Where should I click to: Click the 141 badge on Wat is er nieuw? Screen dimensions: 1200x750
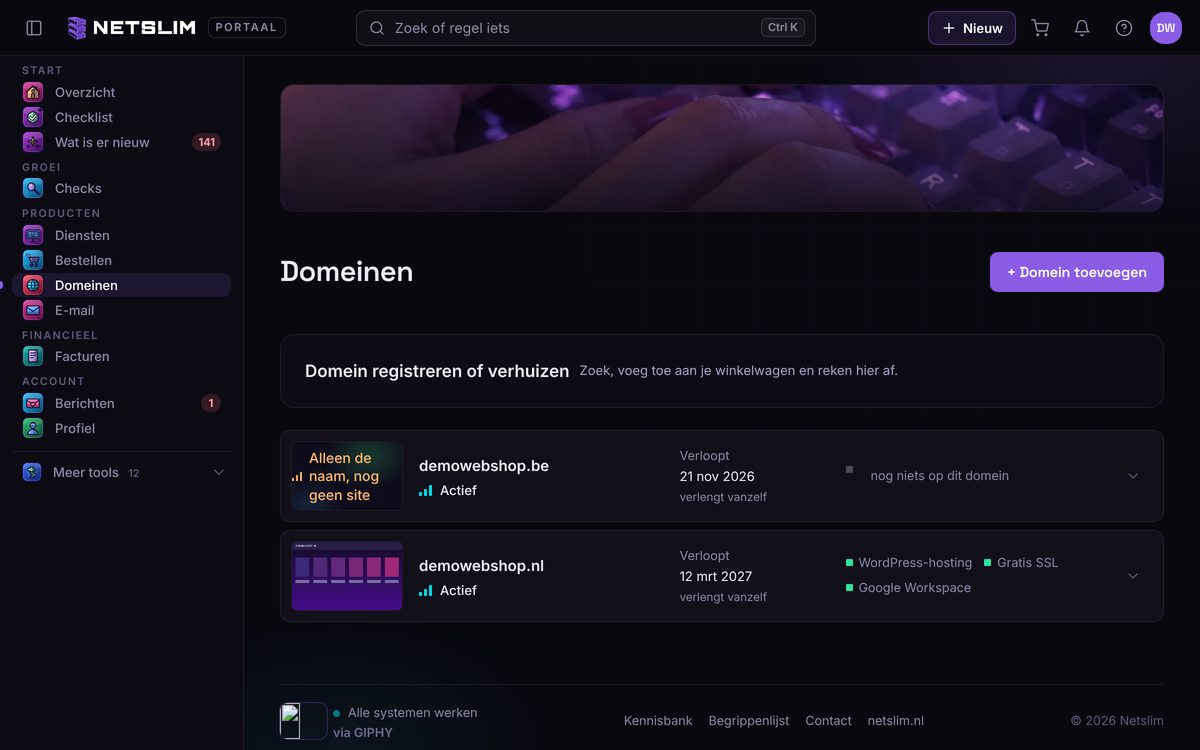click(206, 142)
